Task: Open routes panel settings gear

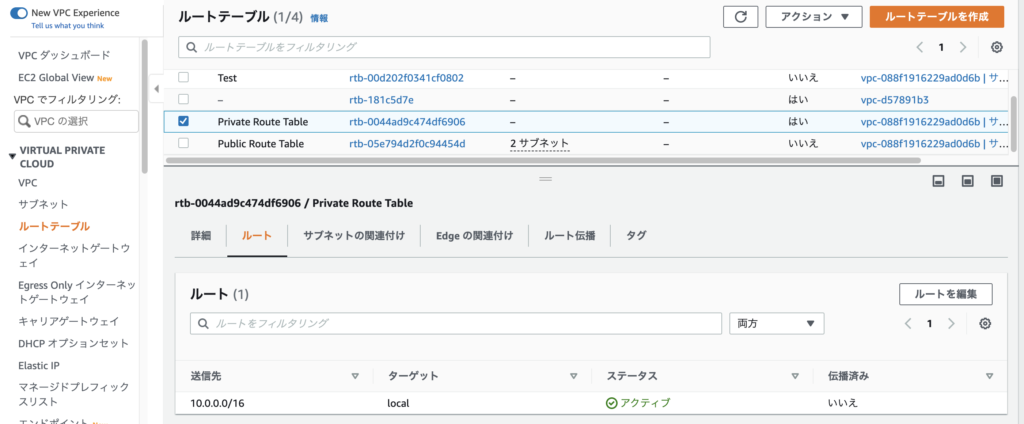Action: click(985, 323)
